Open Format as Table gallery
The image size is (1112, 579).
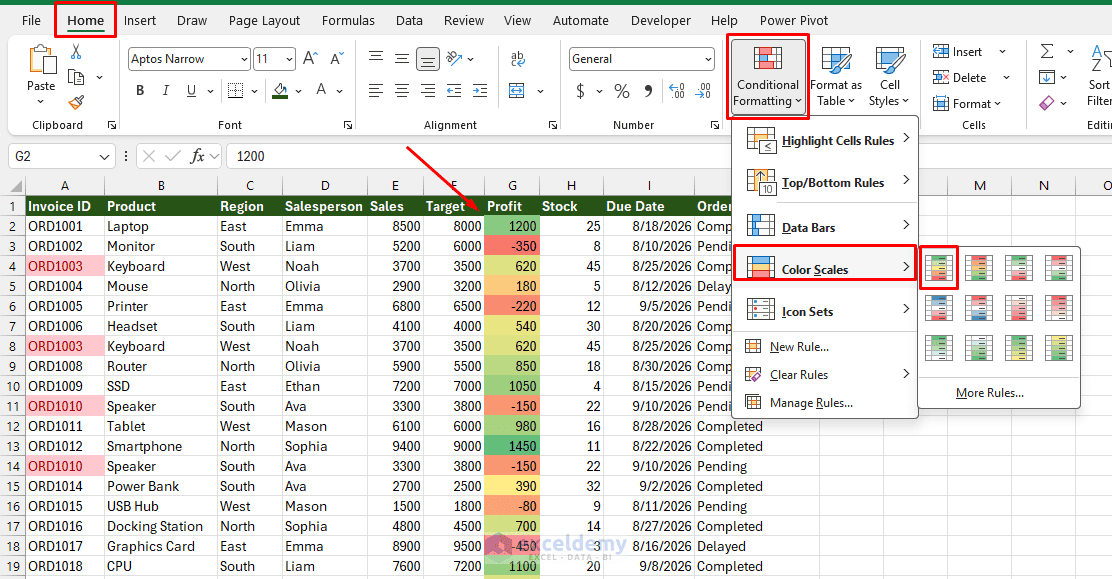[x=836, y=77]
